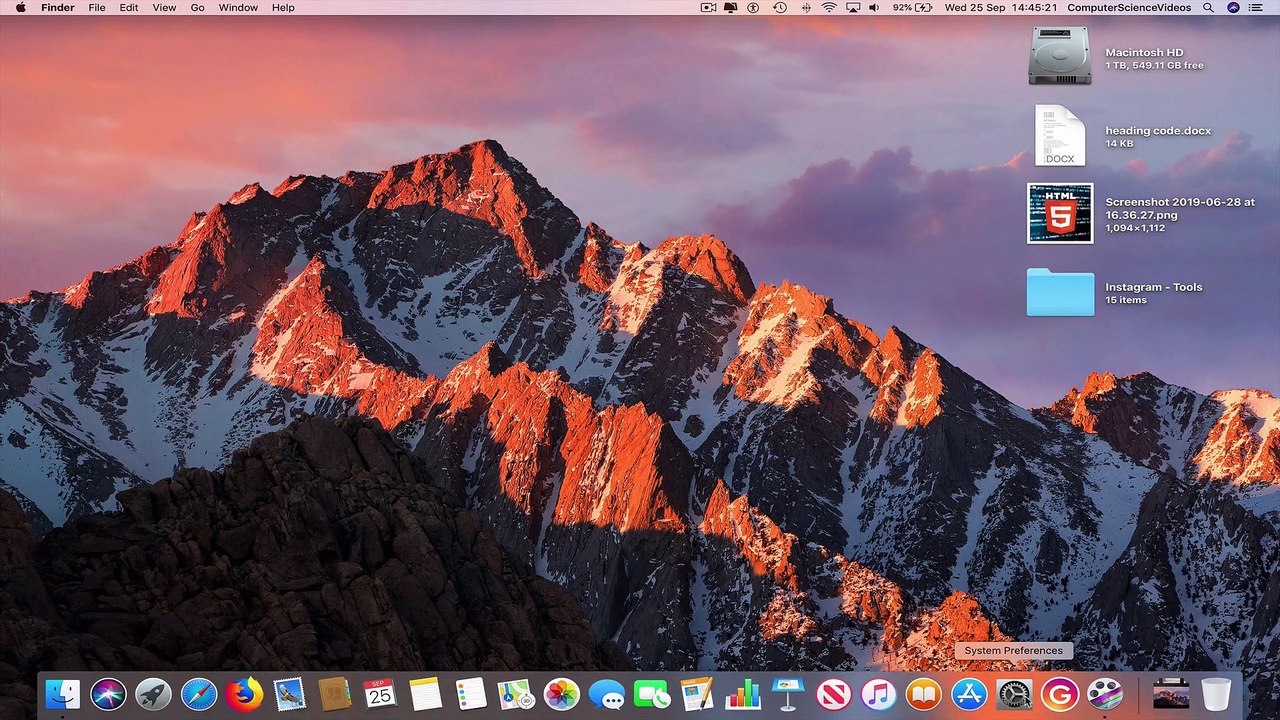
Task: Open the AirPlay menu bar icon
Action: pos(853,7)
